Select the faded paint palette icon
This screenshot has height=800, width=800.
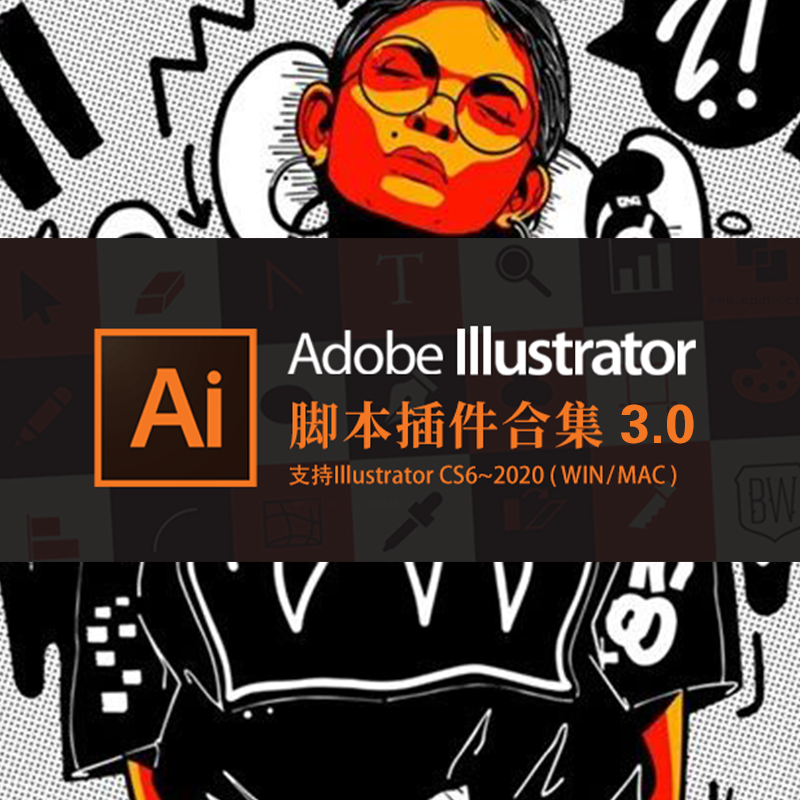pos(764,375)
